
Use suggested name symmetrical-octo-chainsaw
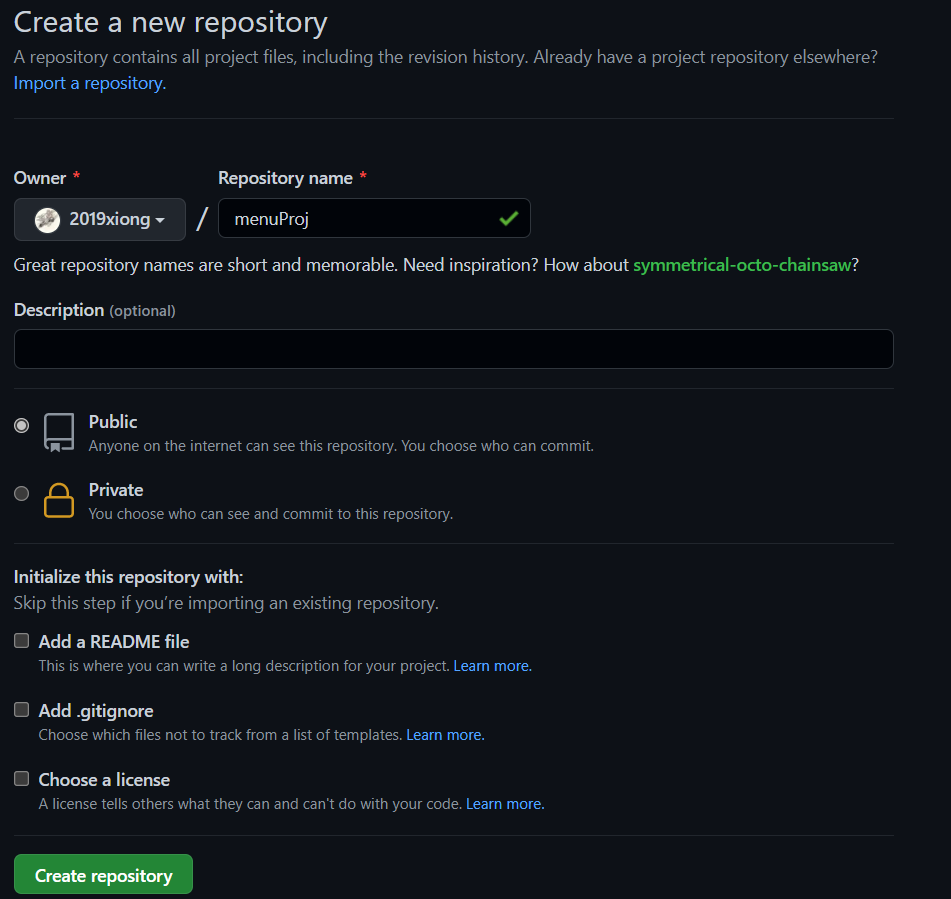(x=742, y=265)
